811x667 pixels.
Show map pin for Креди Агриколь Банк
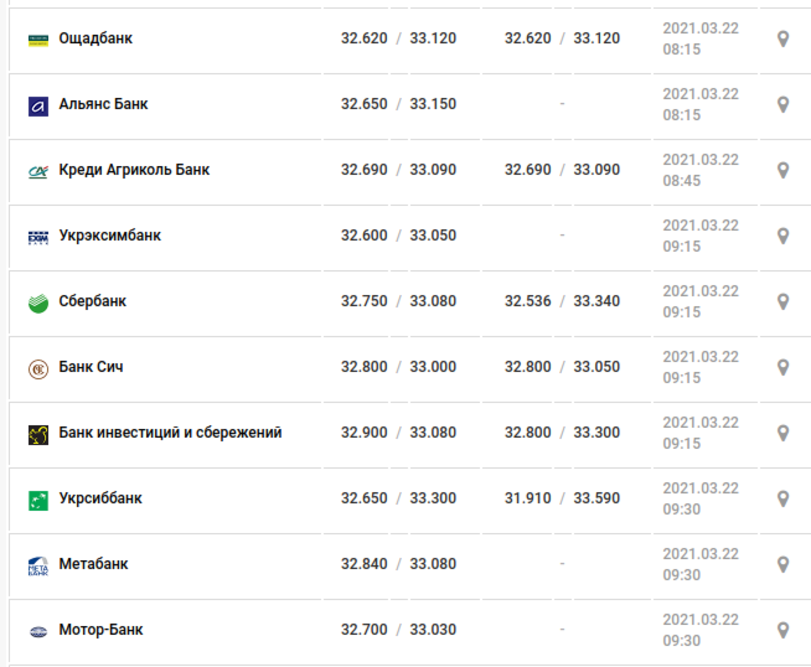coord(783,170)
